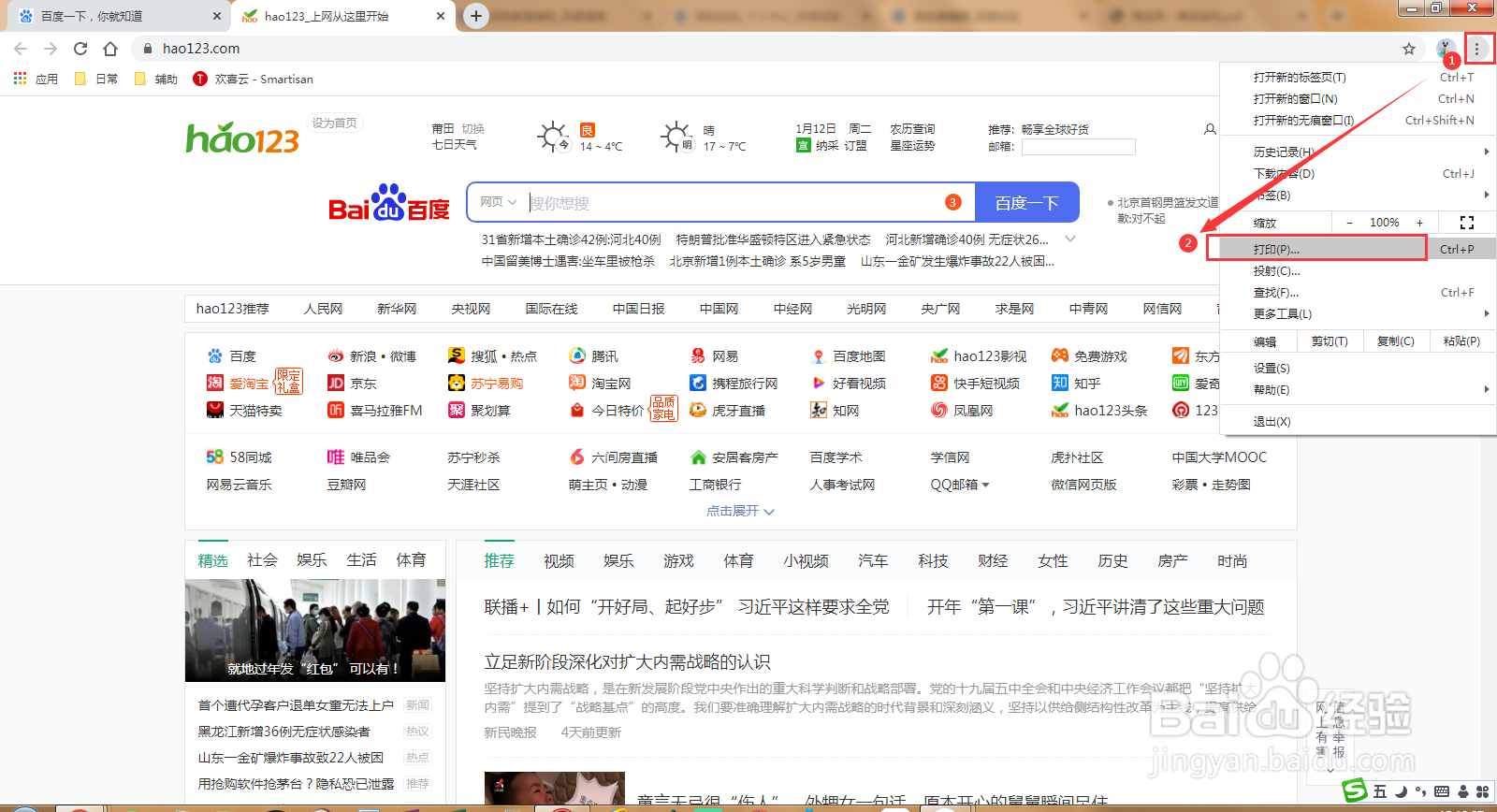Expand the 网页 search type dropdown
This screenshot has width=1497, height=812.
click(499, 202)
